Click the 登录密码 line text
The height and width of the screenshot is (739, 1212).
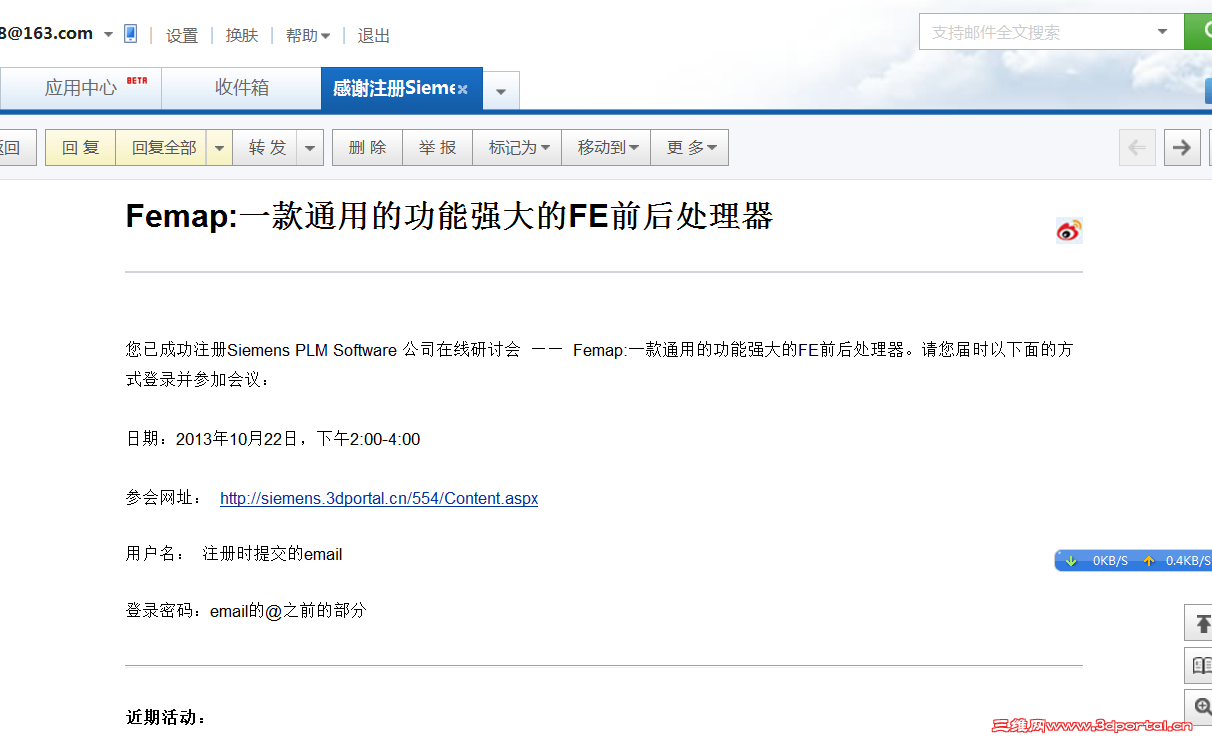pyautogui.click(x=246, y=610)
